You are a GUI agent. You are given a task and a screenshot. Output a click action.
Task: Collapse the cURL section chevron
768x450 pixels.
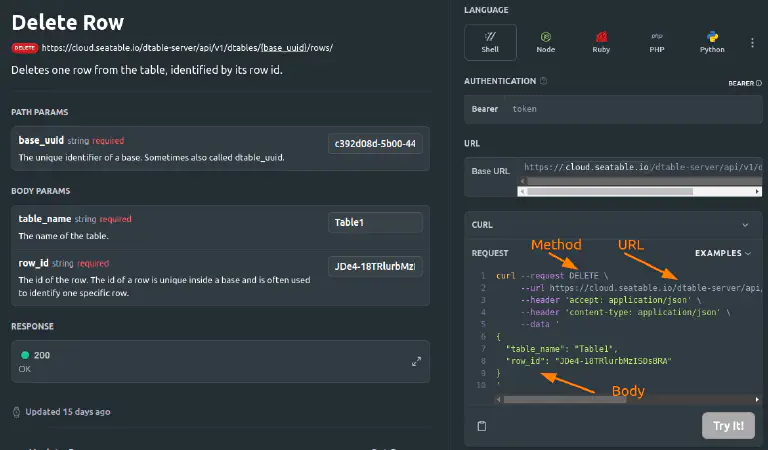pos(745,225)
